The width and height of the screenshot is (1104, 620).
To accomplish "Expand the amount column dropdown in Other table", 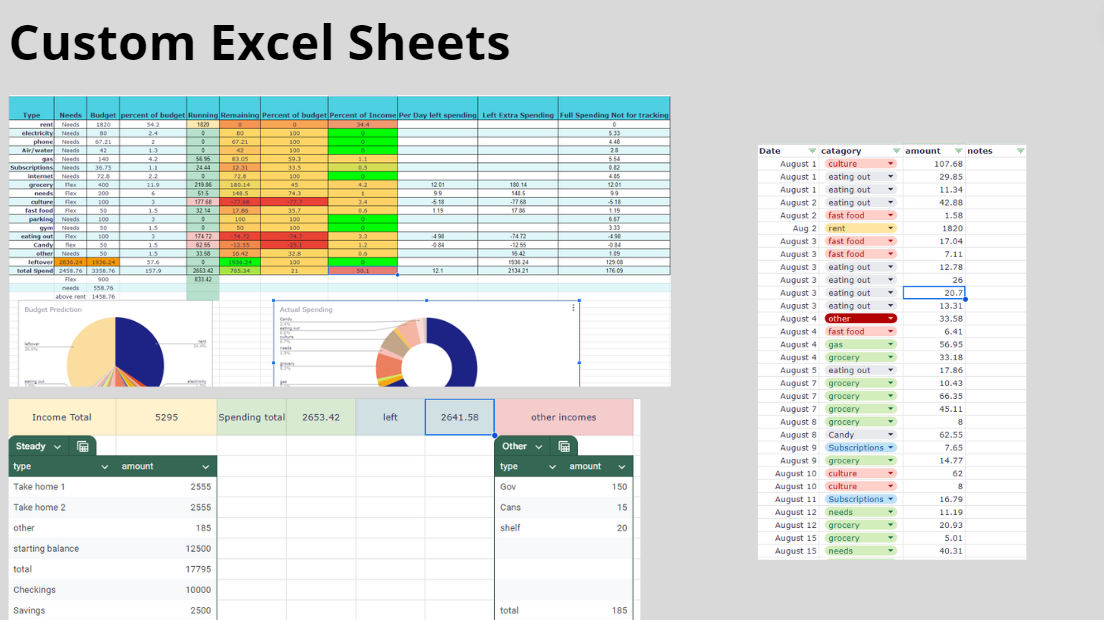I will 623,466.
